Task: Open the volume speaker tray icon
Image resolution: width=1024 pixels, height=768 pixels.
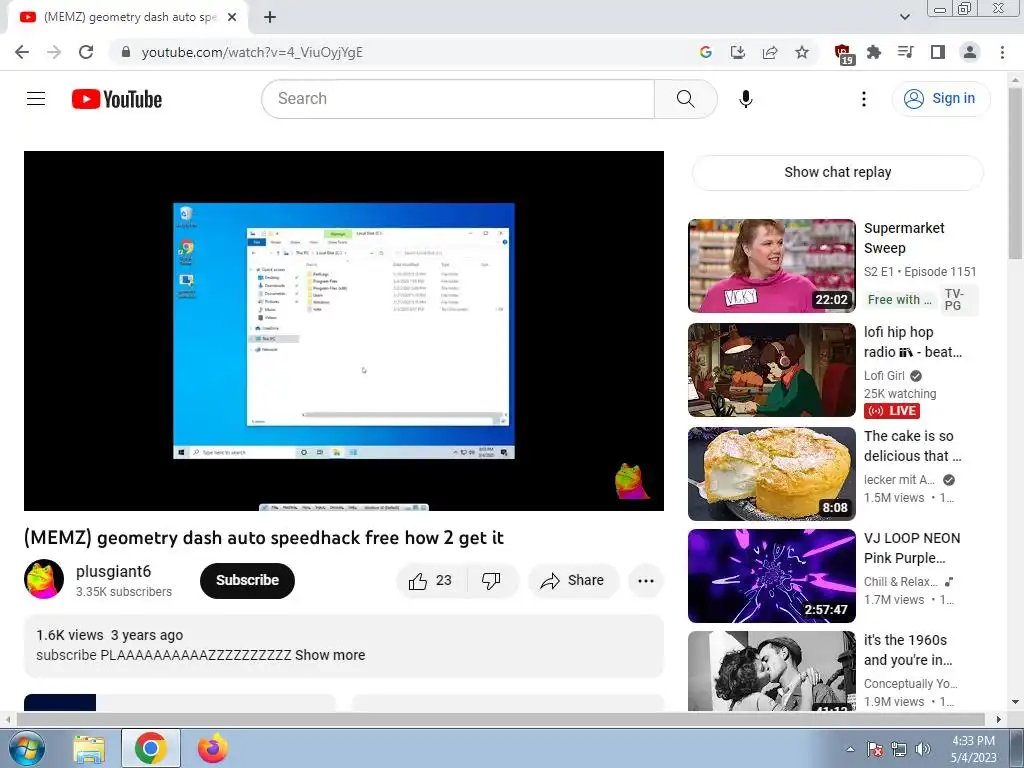Action: click(x=923, y=749)
